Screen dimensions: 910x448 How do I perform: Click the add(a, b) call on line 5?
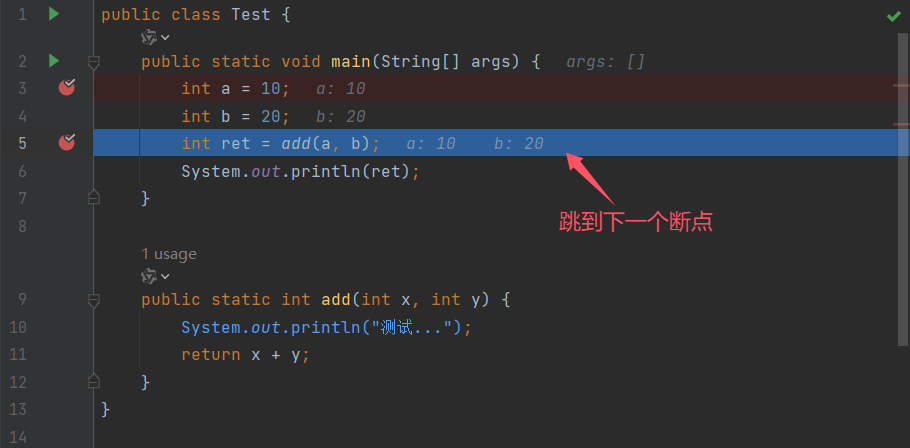click(325, 143)
